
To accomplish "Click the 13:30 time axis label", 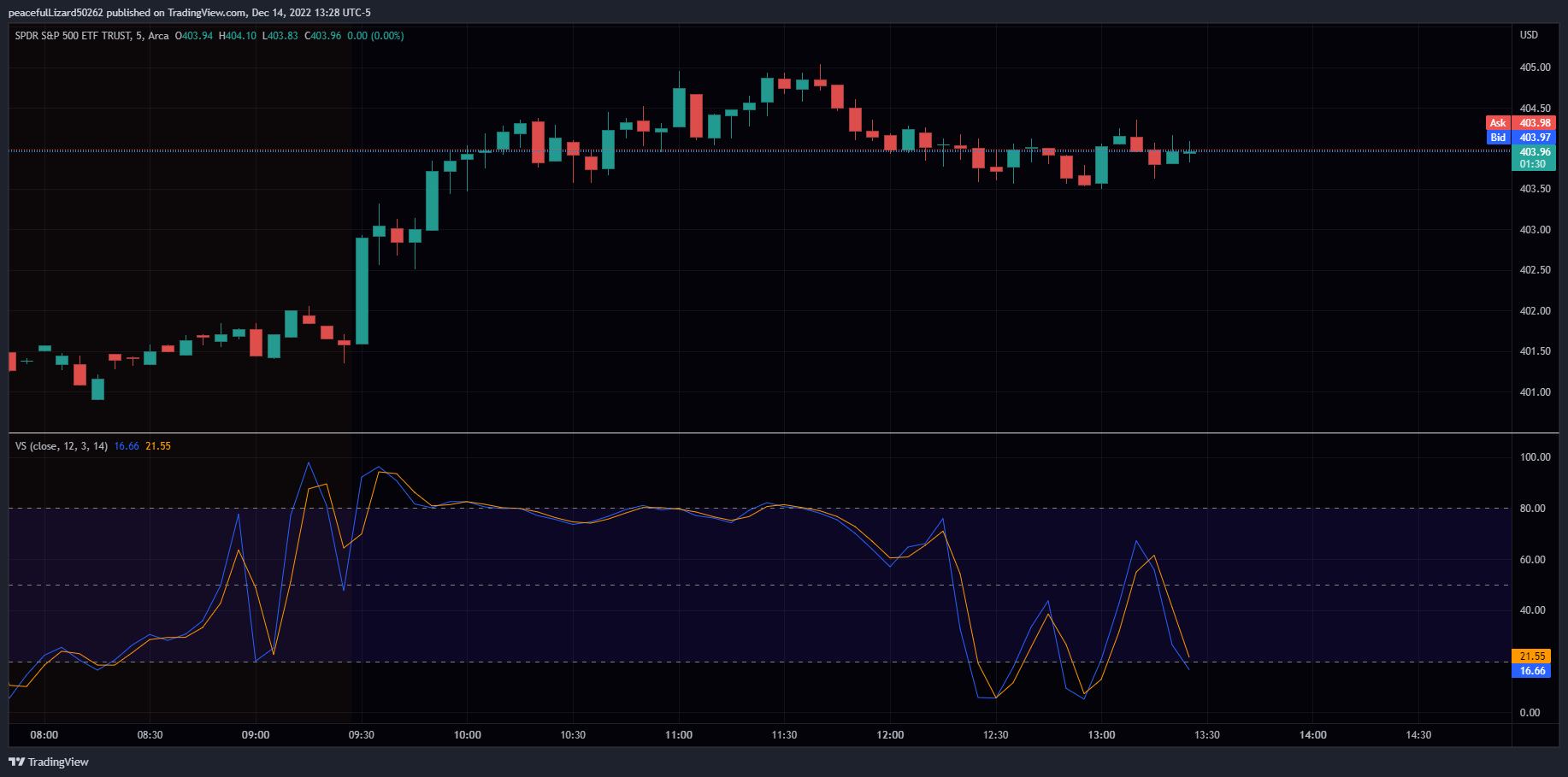I will pos(1207,735).
